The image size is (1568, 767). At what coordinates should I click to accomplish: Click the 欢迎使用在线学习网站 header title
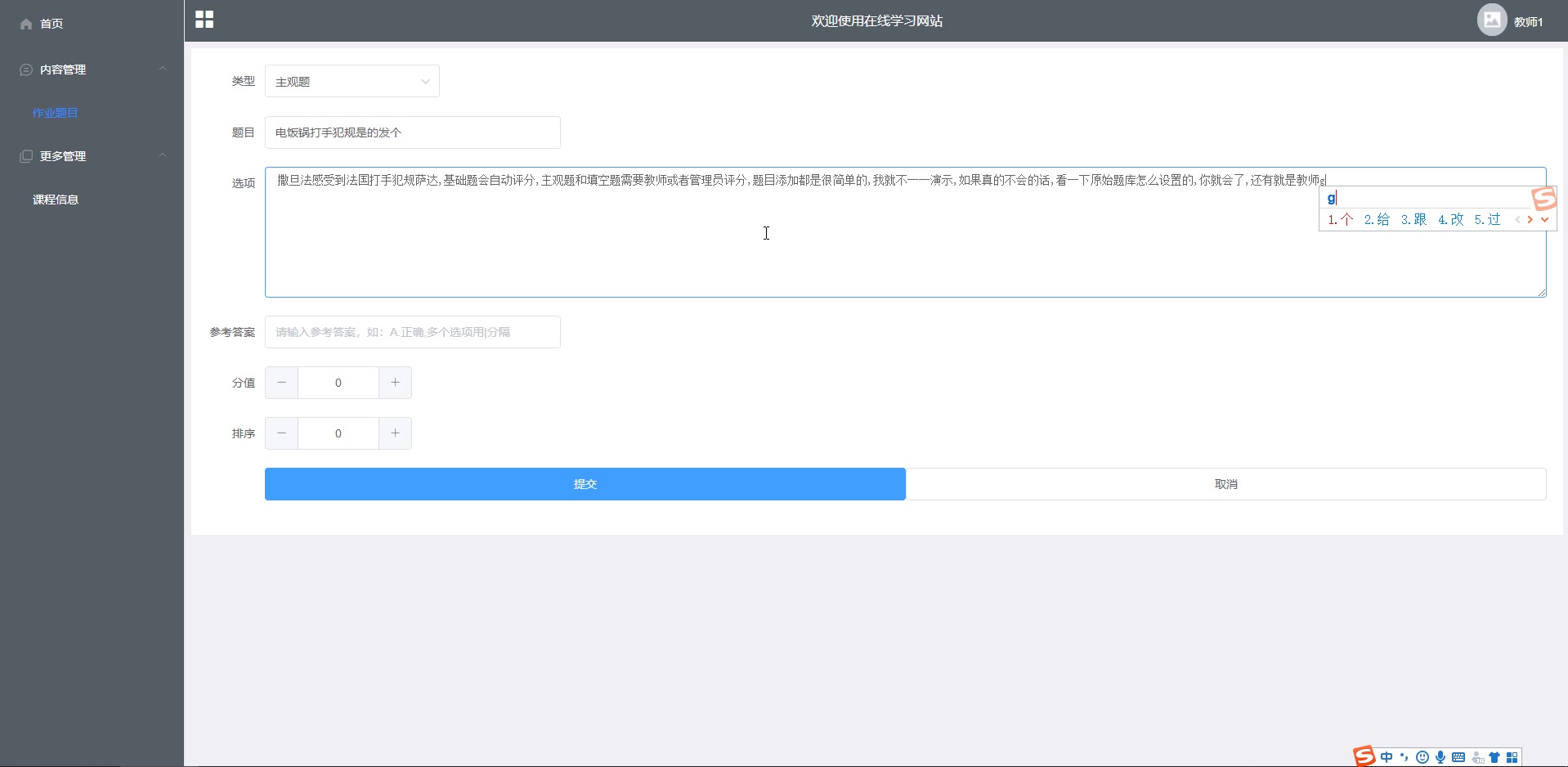pyautogui.click(x=877, y=21)
